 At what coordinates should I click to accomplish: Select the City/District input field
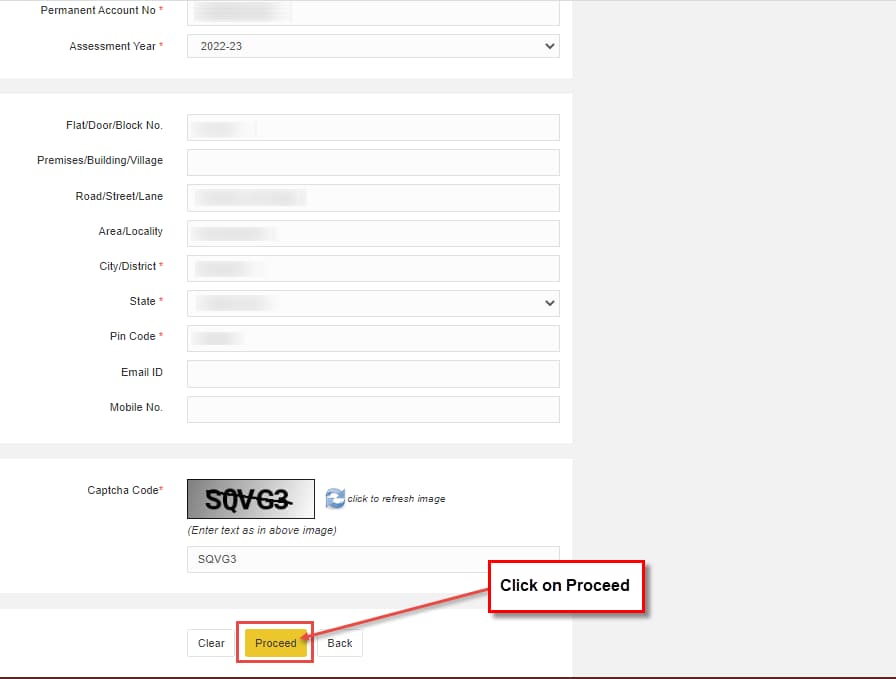[x=373, y=268]
